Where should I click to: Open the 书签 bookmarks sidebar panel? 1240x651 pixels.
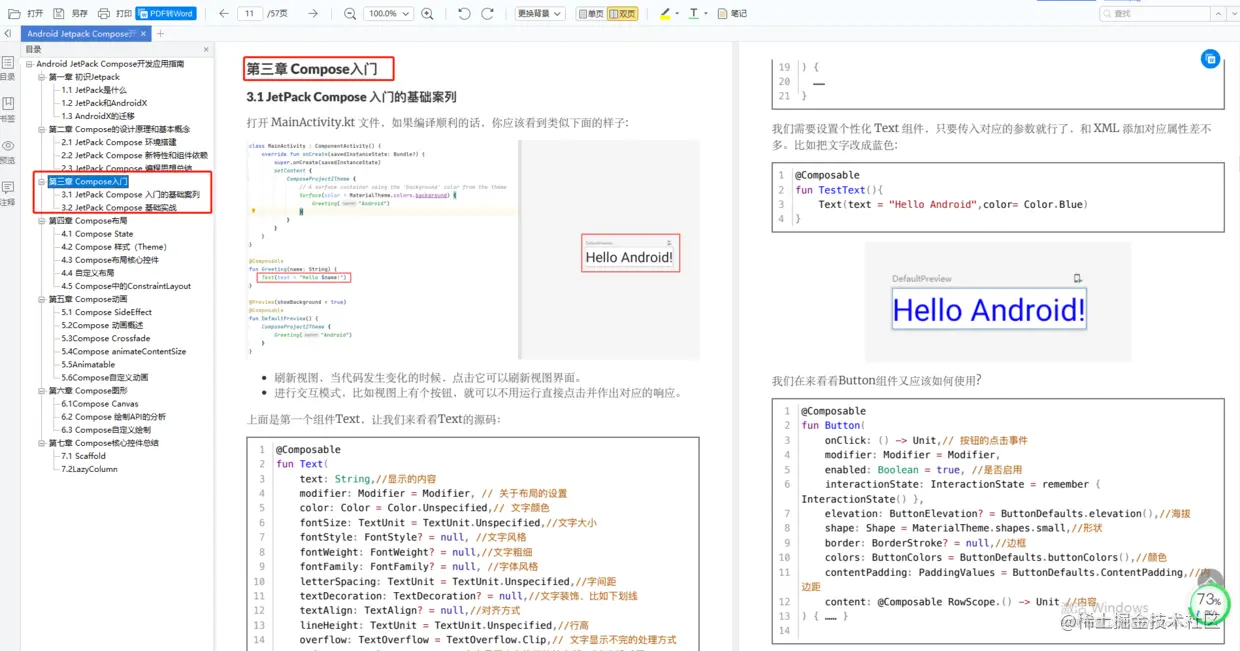pyautogui.click(x=8, y=109)
